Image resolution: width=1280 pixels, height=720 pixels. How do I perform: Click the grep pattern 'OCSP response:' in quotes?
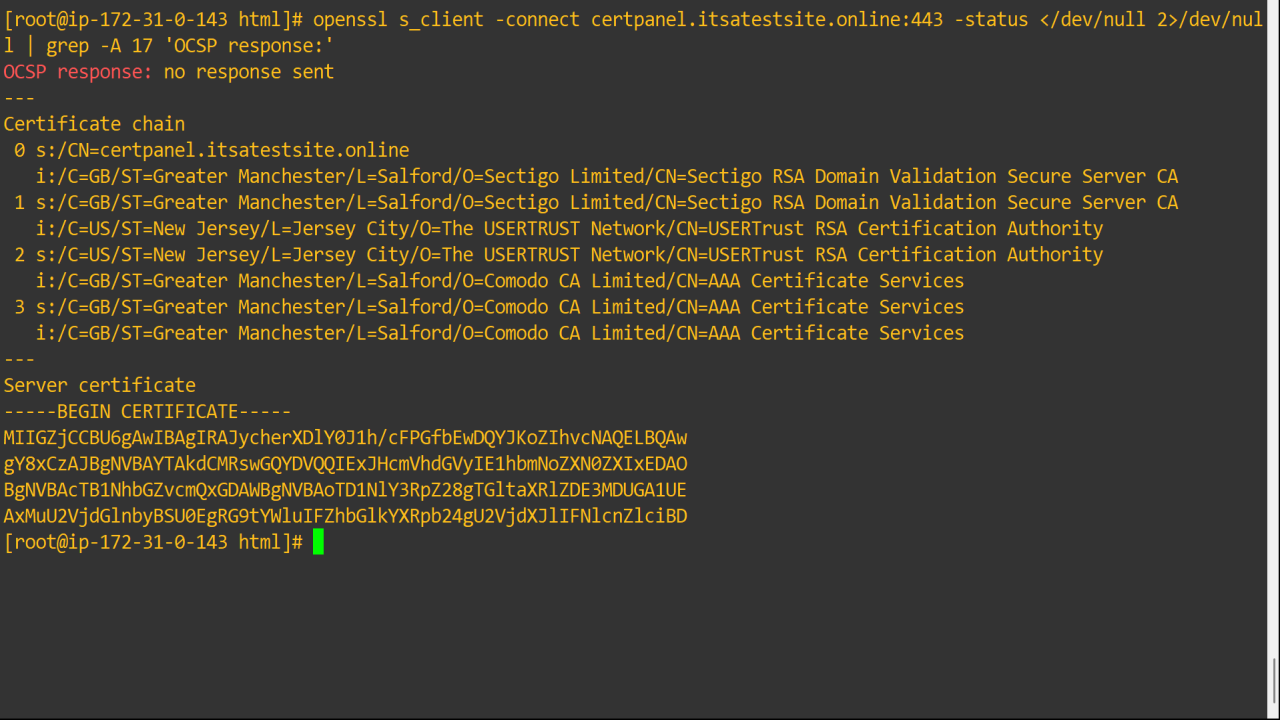(x=252, y=46)
